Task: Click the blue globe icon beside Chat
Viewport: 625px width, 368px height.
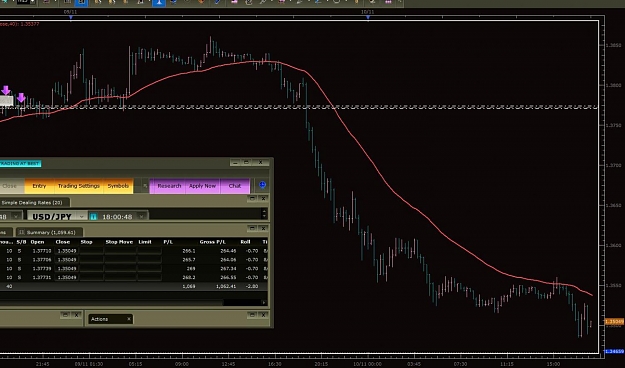Action: (x=262, y=185)
